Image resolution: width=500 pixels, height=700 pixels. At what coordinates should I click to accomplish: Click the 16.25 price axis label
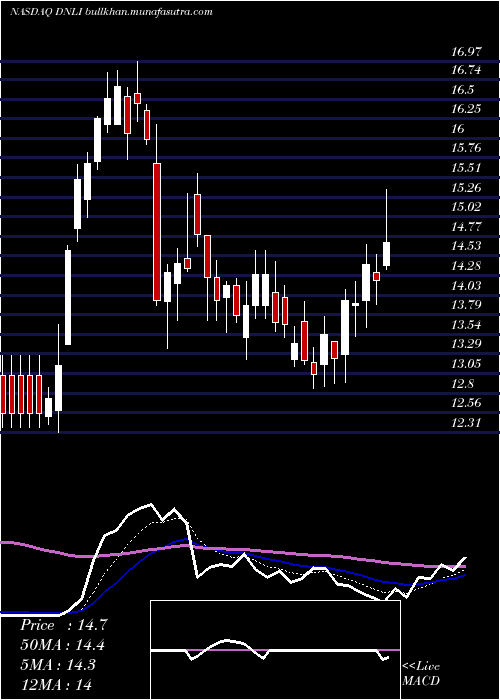click(466, 109)
